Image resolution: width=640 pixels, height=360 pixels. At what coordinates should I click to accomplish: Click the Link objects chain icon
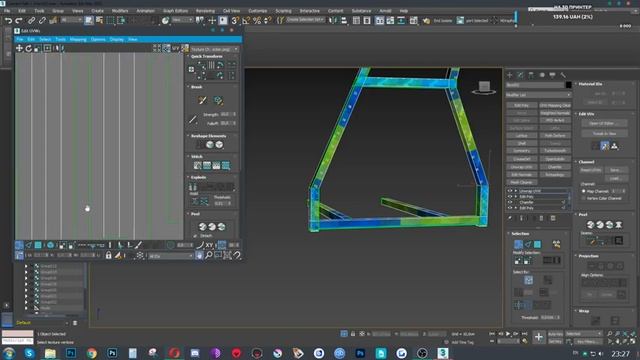[31, 20]
